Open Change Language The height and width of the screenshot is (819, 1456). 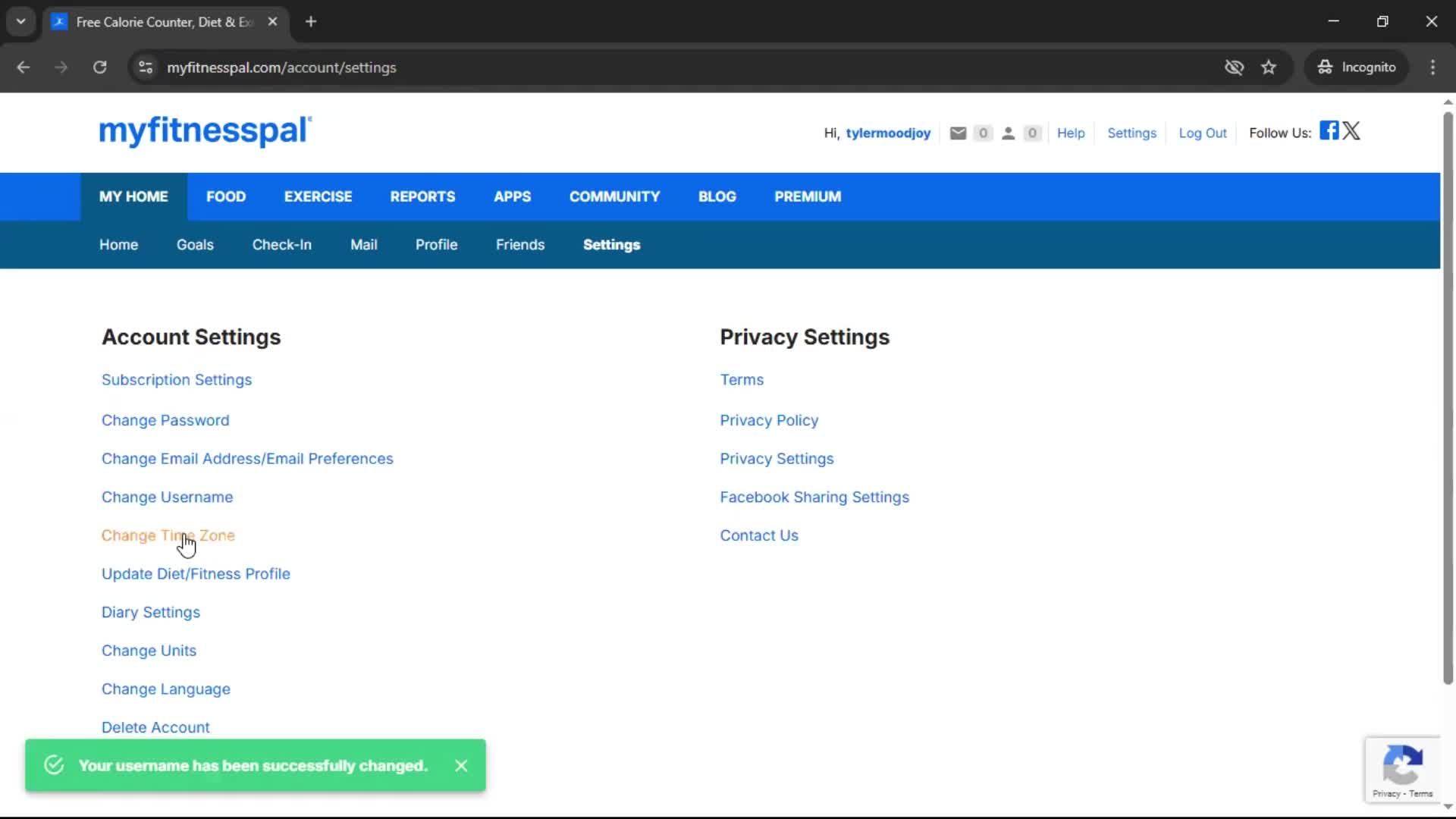(x=166, y=689)
